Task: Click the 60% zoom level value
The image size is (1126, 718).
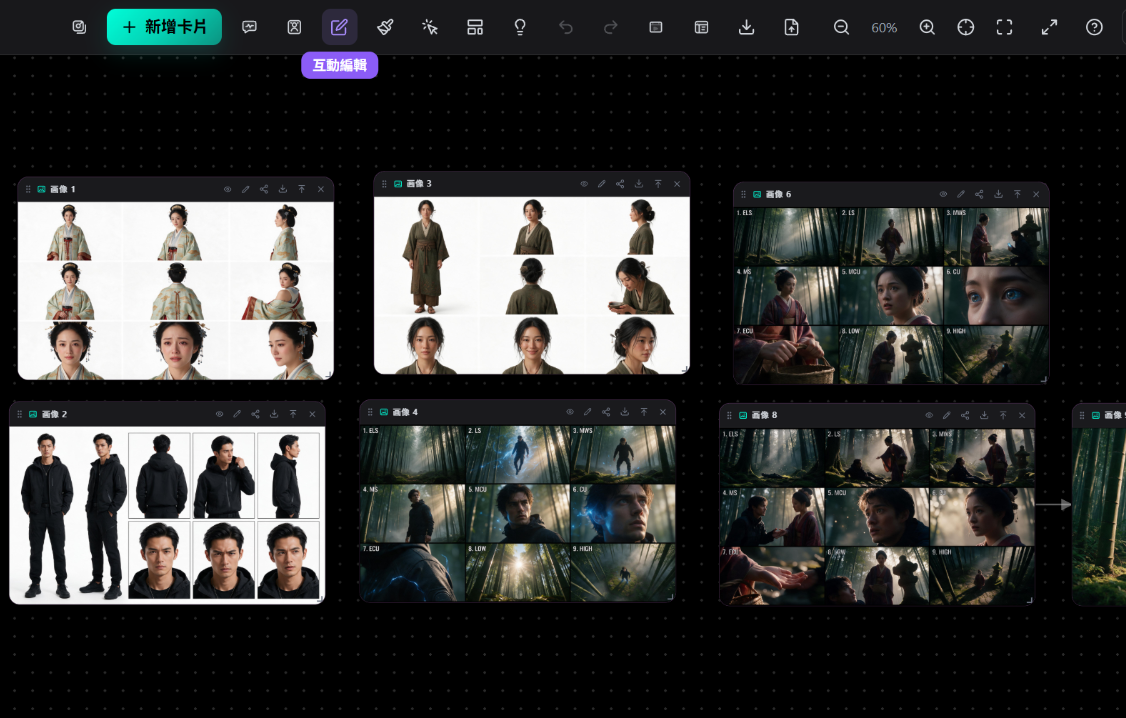Action: click(884, 28)
